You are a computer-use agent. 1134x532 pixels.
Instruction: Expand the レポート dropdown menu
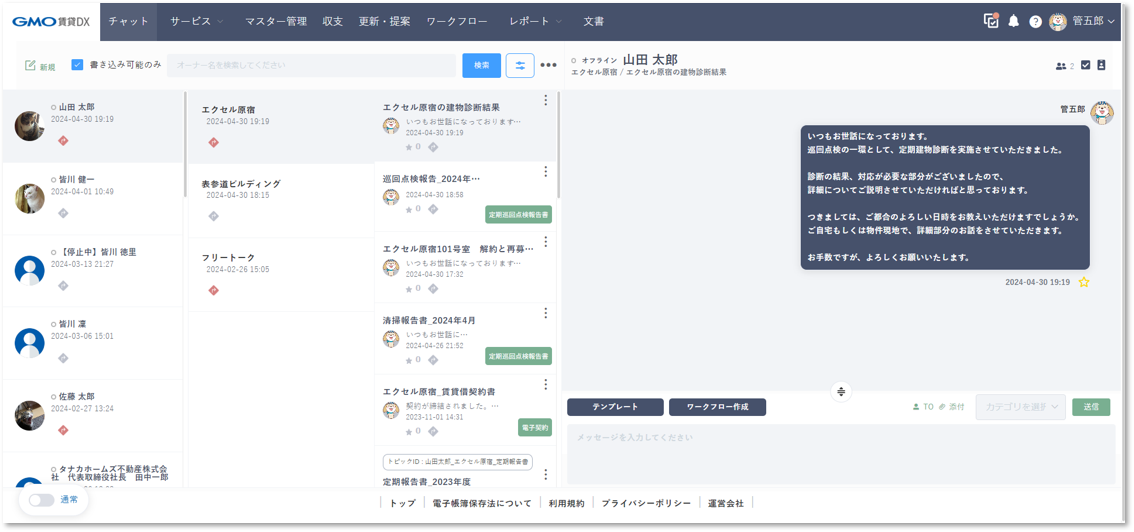tap(536, 22)
